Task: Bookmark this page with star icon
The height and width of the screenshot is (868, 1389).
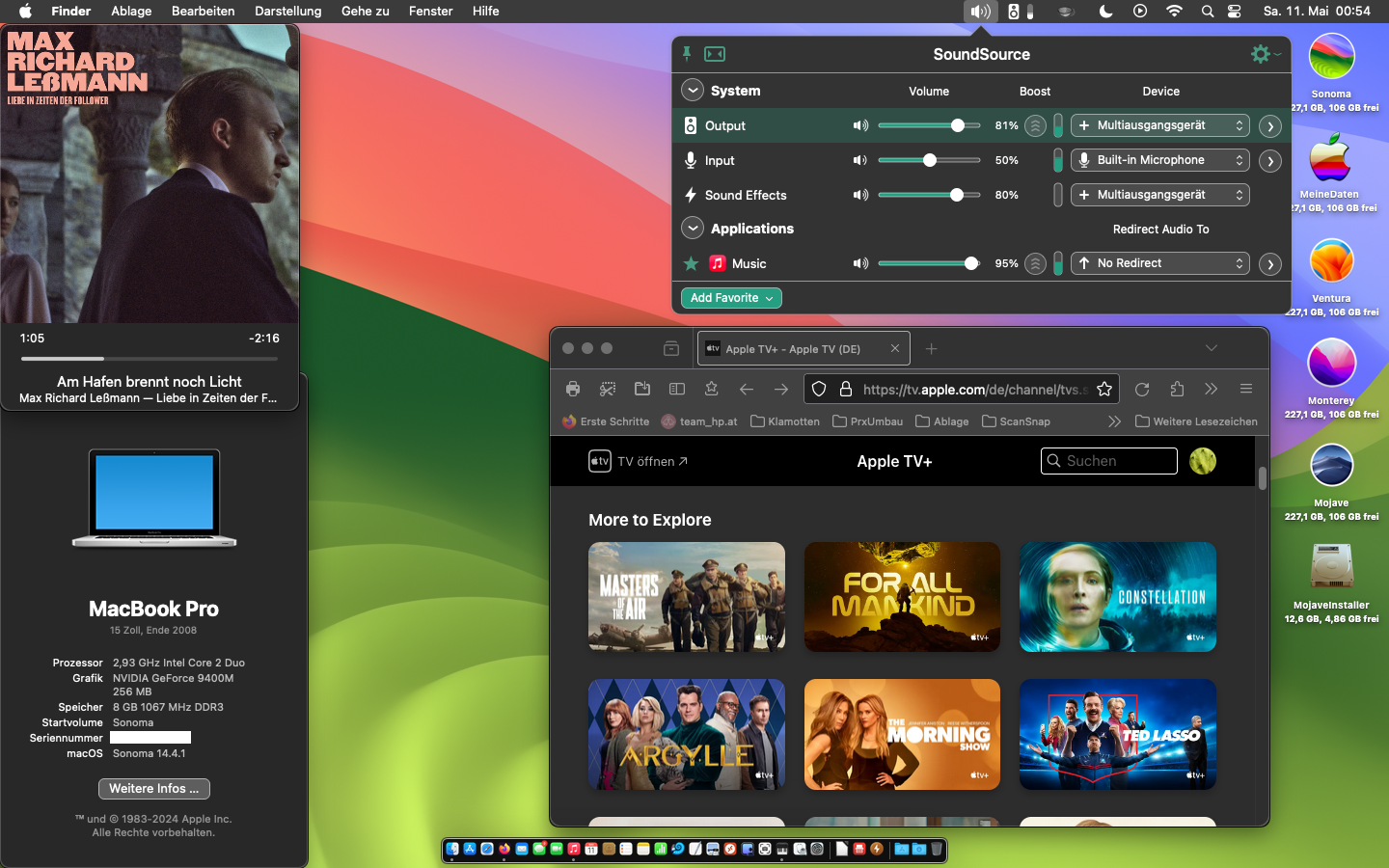Action: coord(1104,389)
